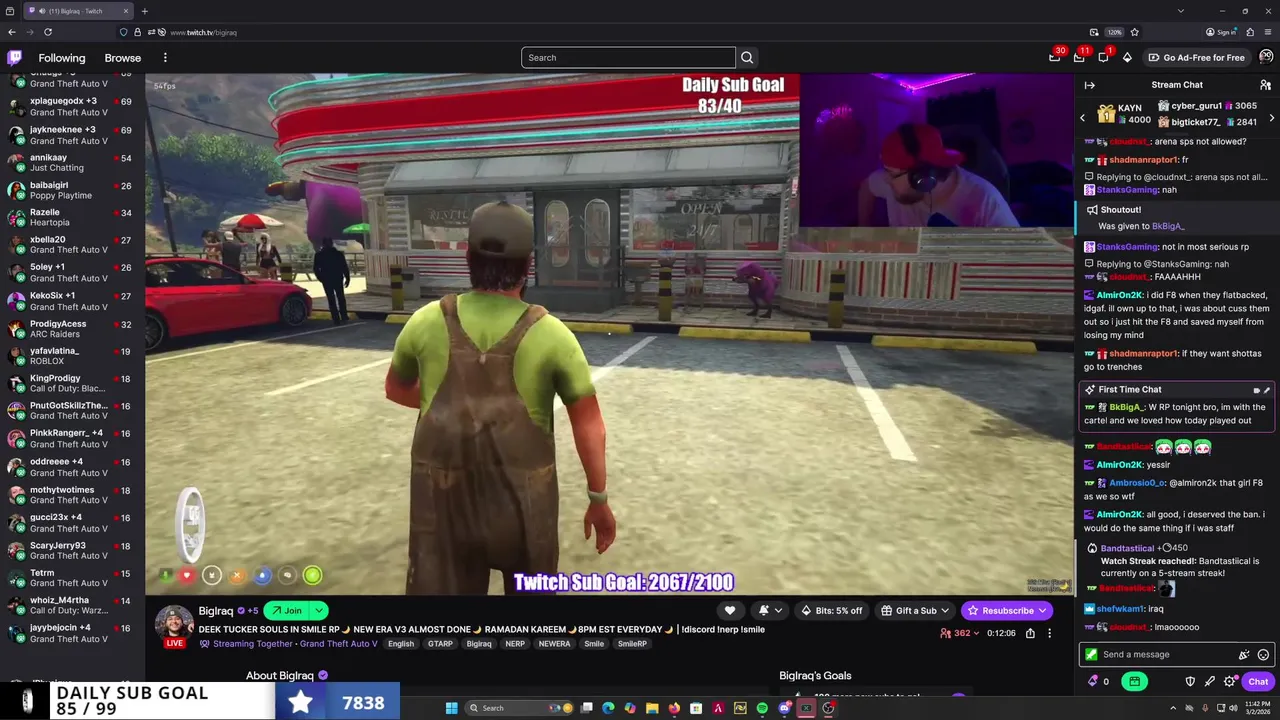Open a new browser tab

coord(144,11)
